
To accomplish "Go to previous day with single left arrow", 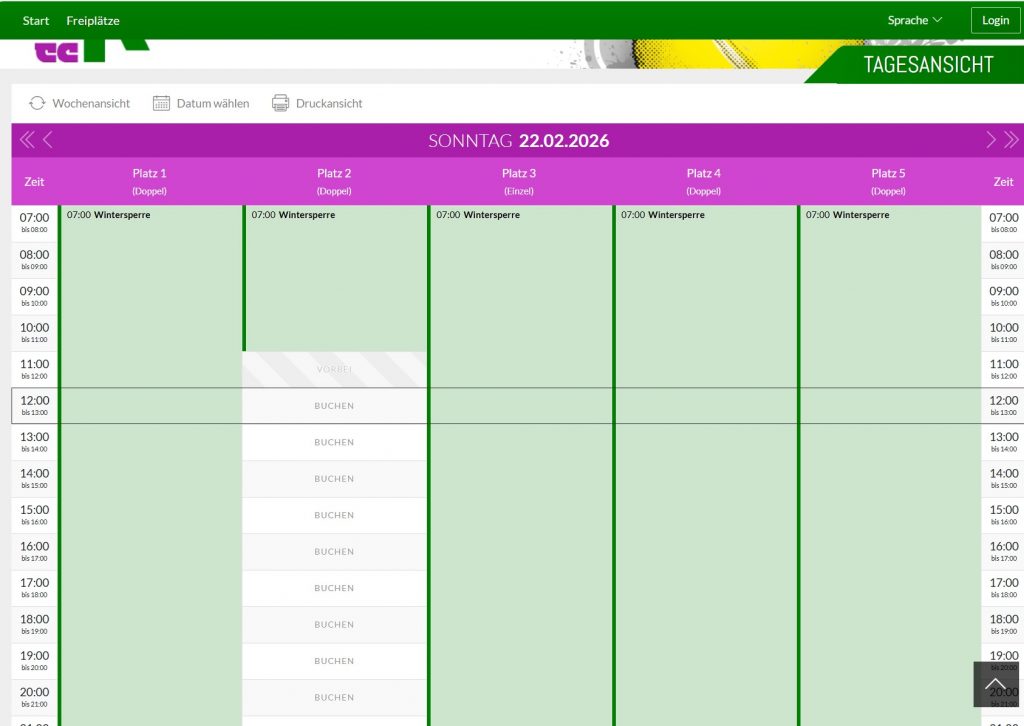I will pyautogui.click(x=47, y=140).
